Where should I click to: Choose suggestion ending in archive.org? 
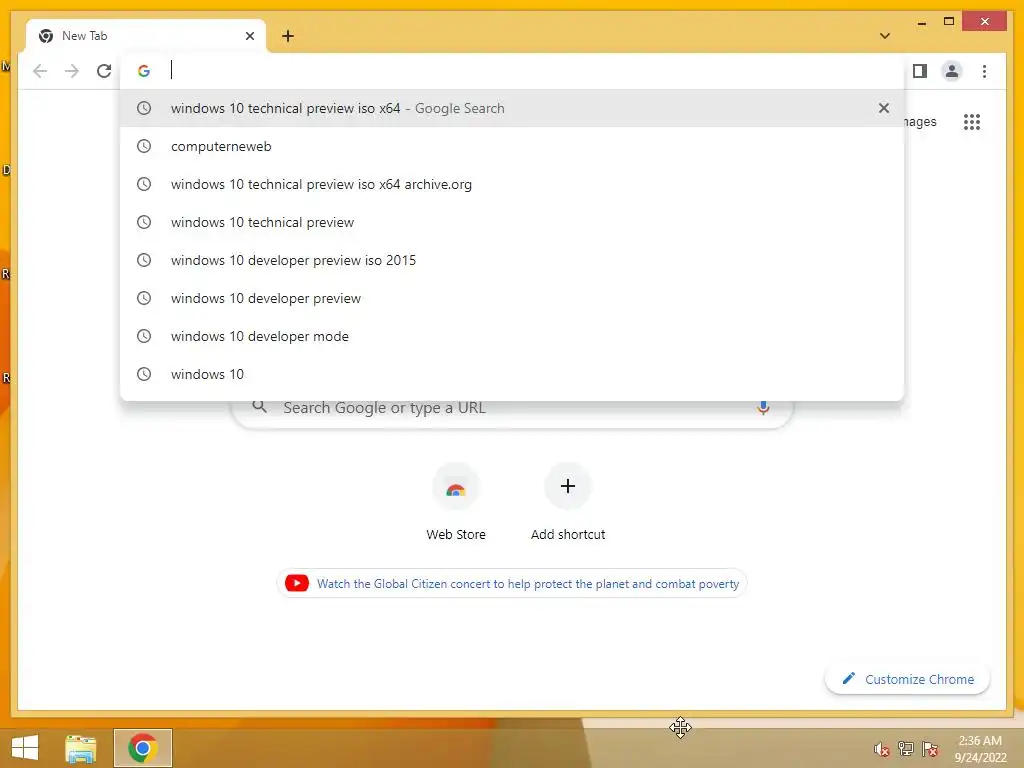[512, 184]
